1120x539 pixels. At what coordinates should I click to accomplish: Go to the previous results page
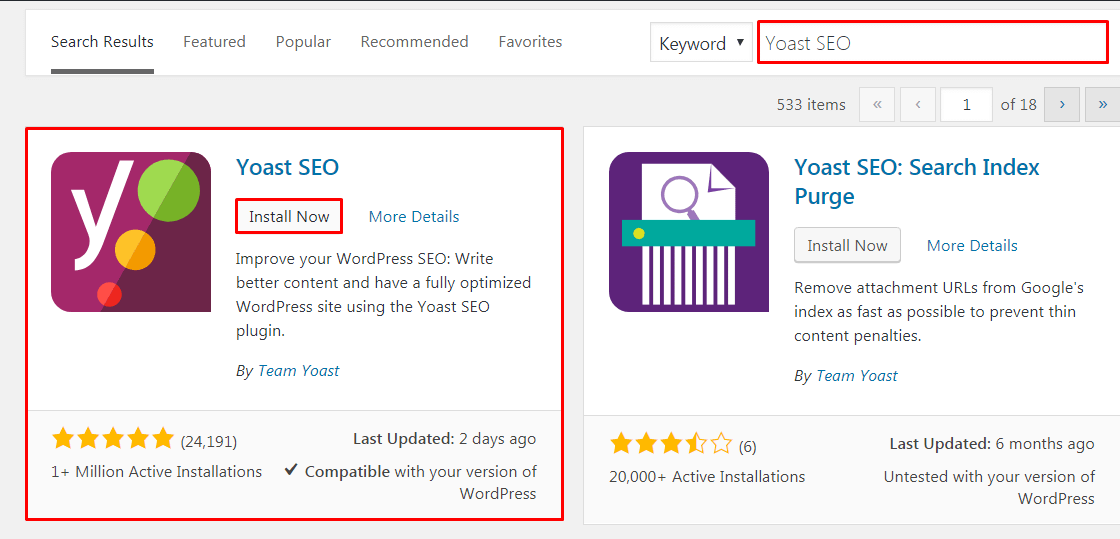(918, 105)
